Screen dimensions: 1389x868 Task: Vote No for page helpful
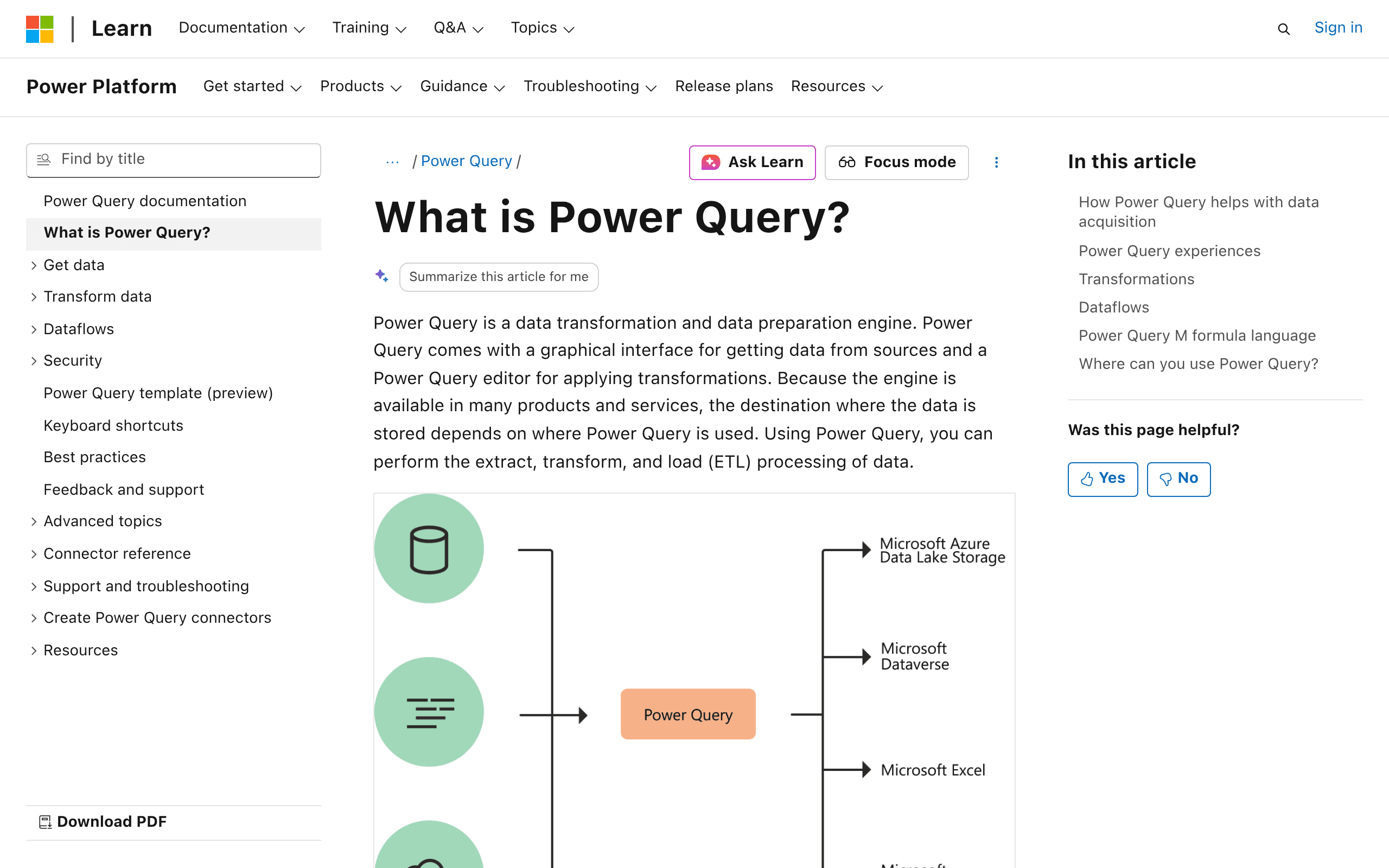coord(1178,479)
